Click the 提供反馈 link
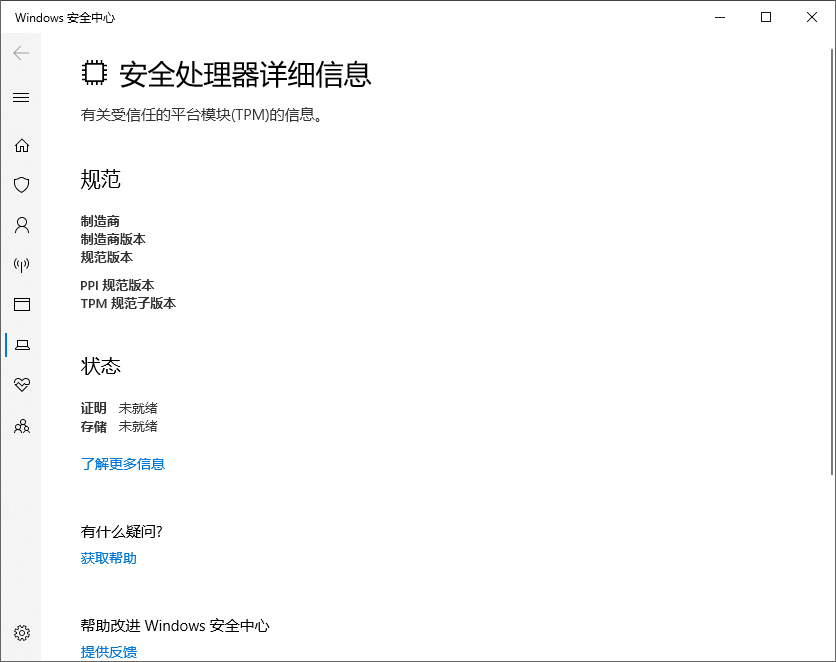 [109, 651]
